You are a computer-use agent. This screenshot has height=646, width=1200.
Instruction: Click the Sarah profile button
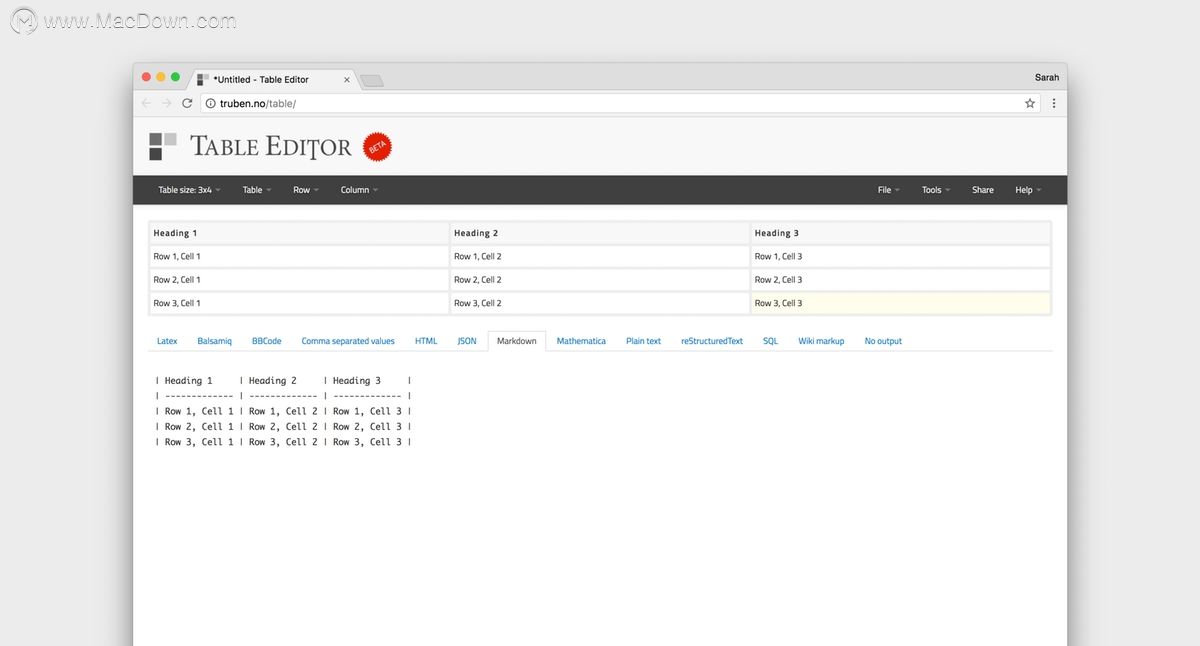[x=1047, y=77]
